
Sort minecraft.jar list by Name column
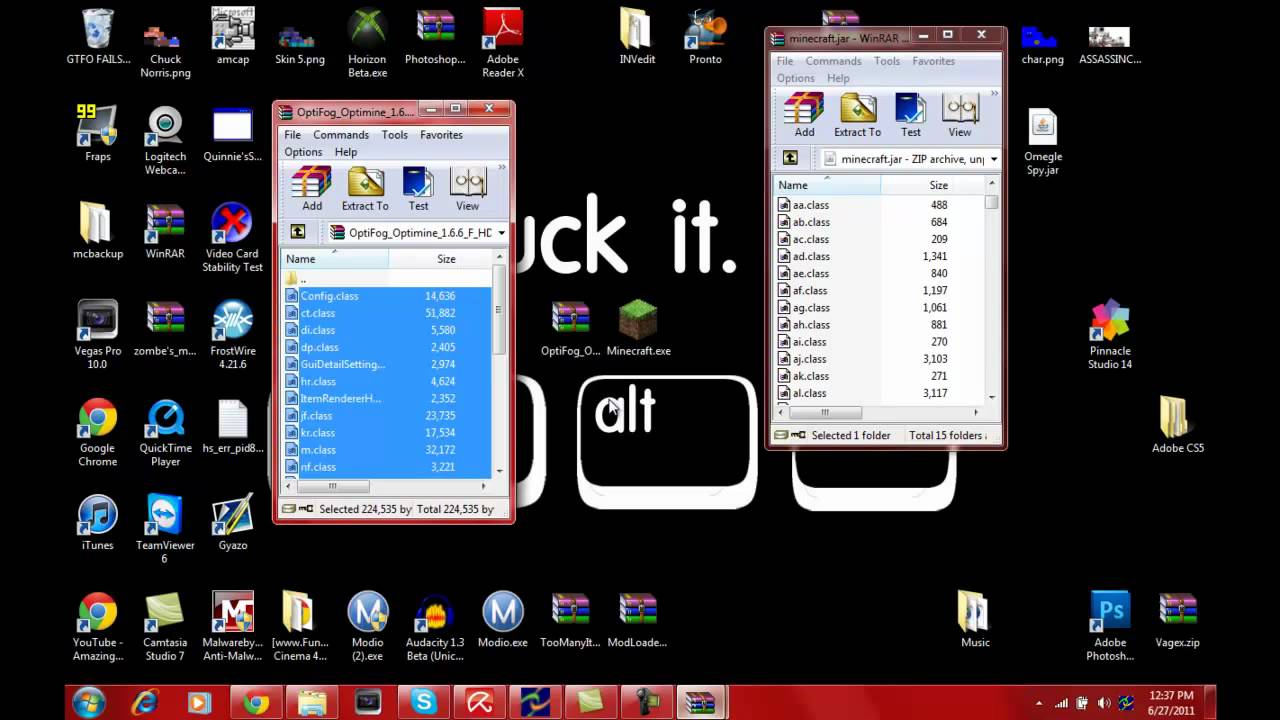826,185
